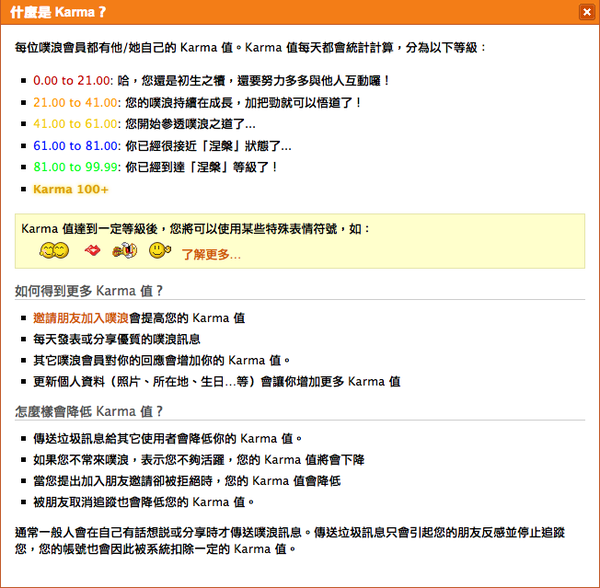Click the 你已經到達「涅槃」等級了 description

(202, 167)
